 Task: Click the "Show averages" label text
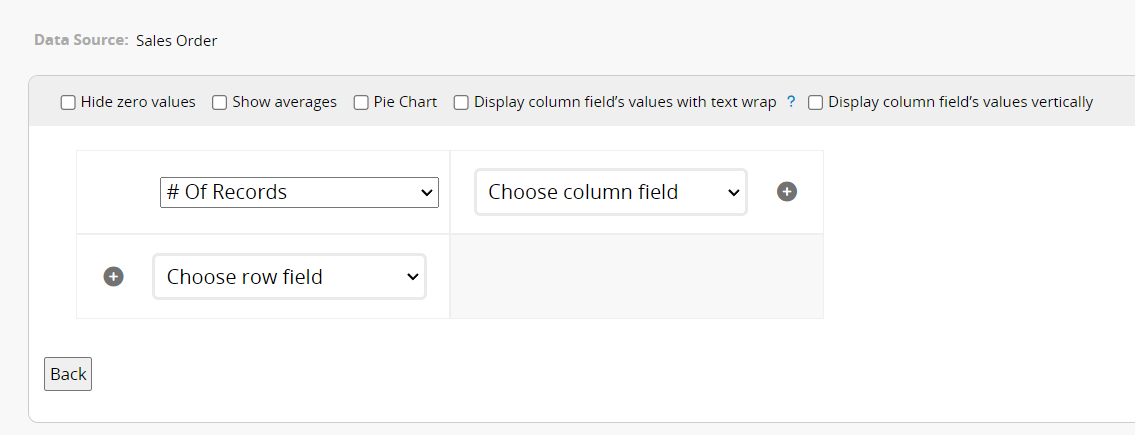284,102
